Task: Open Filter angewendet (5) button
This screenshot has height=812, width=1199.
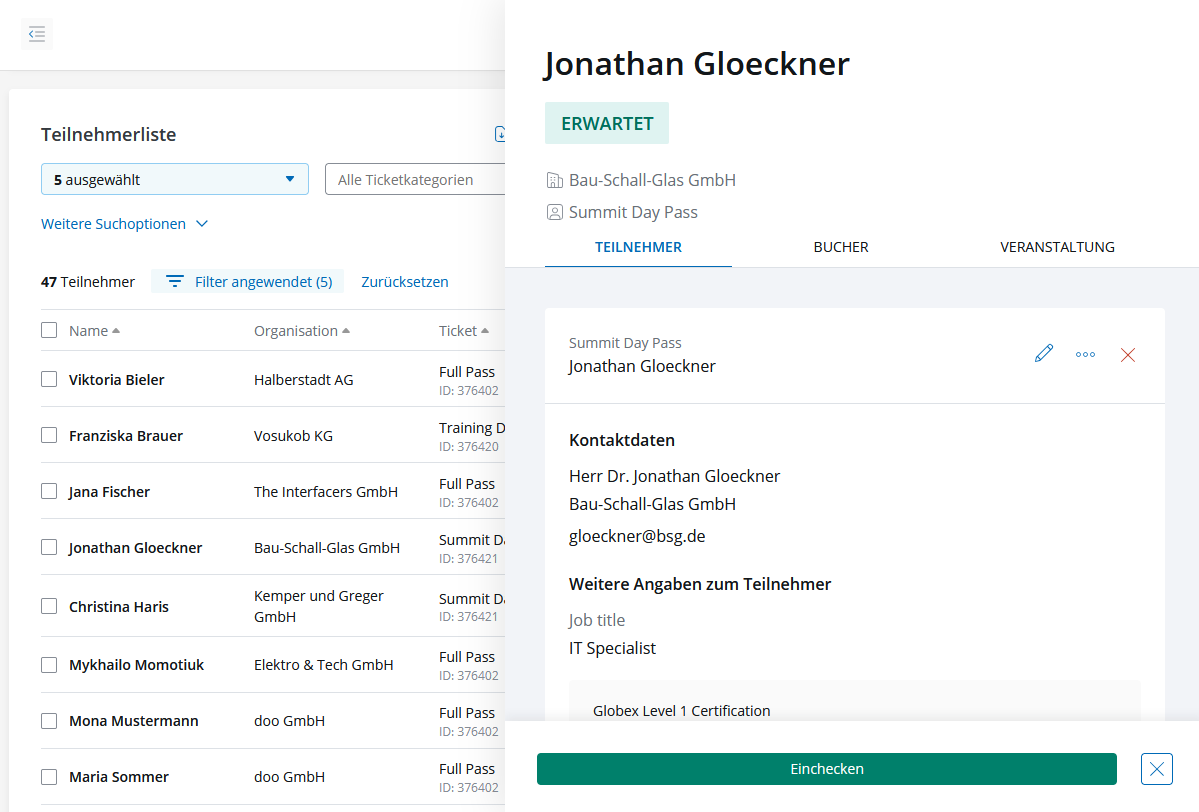Action: pos(247,282)
